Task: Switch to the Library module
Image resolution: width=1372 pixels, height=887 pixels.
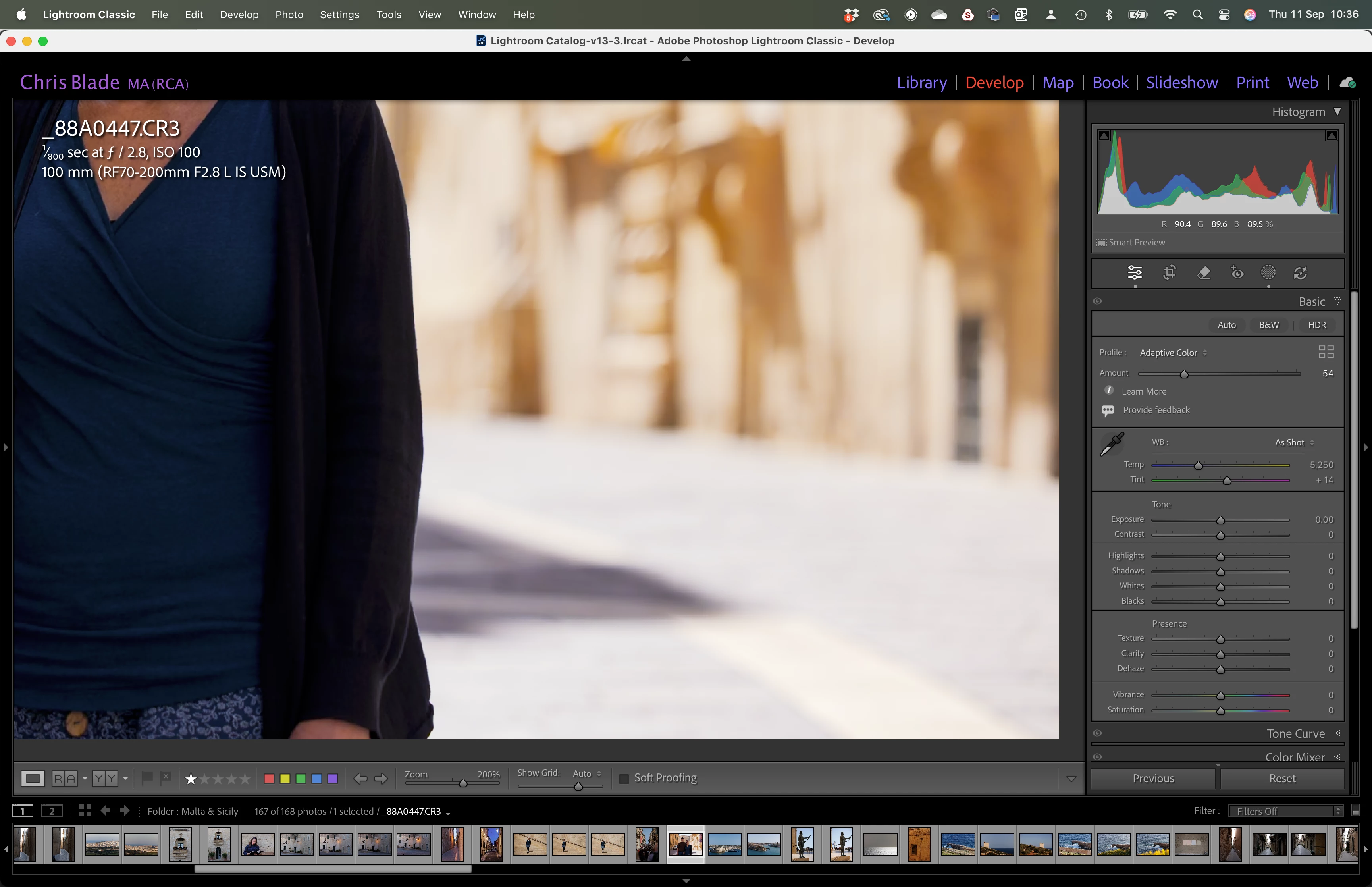Action: click(x=921, y=82)
